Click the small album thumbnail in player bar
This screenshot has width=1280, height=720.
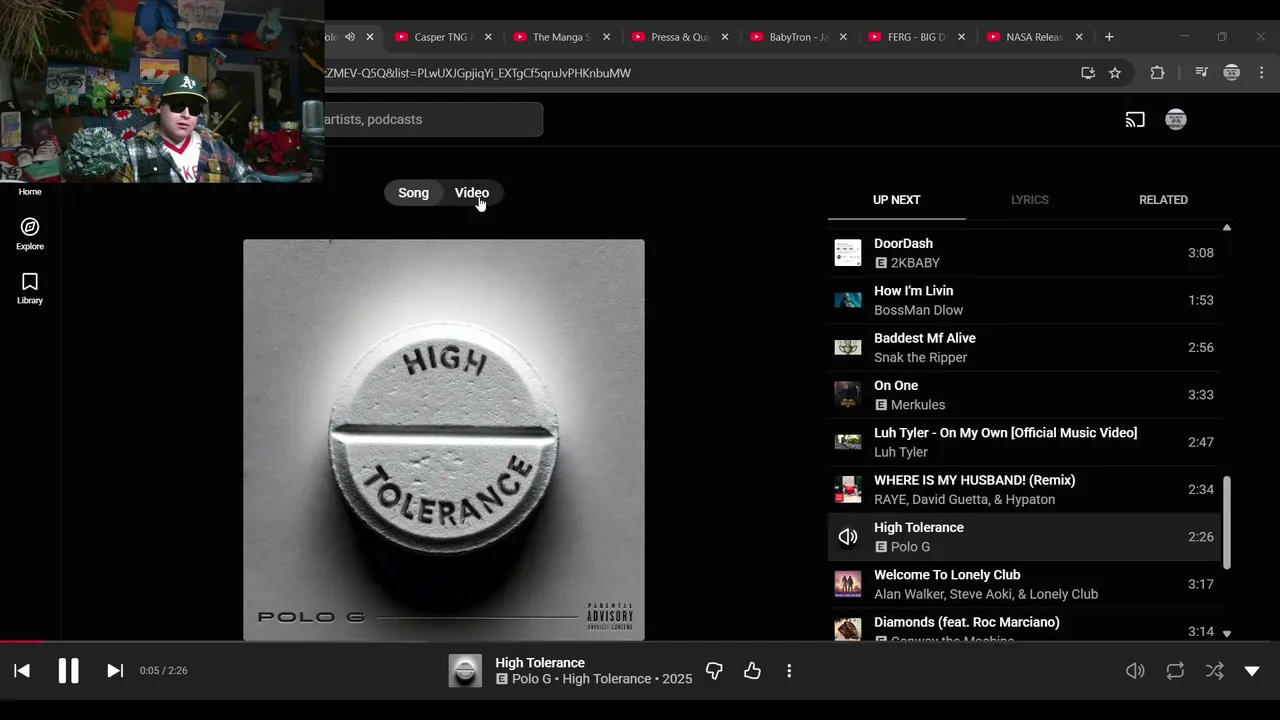tap(465, 671)
